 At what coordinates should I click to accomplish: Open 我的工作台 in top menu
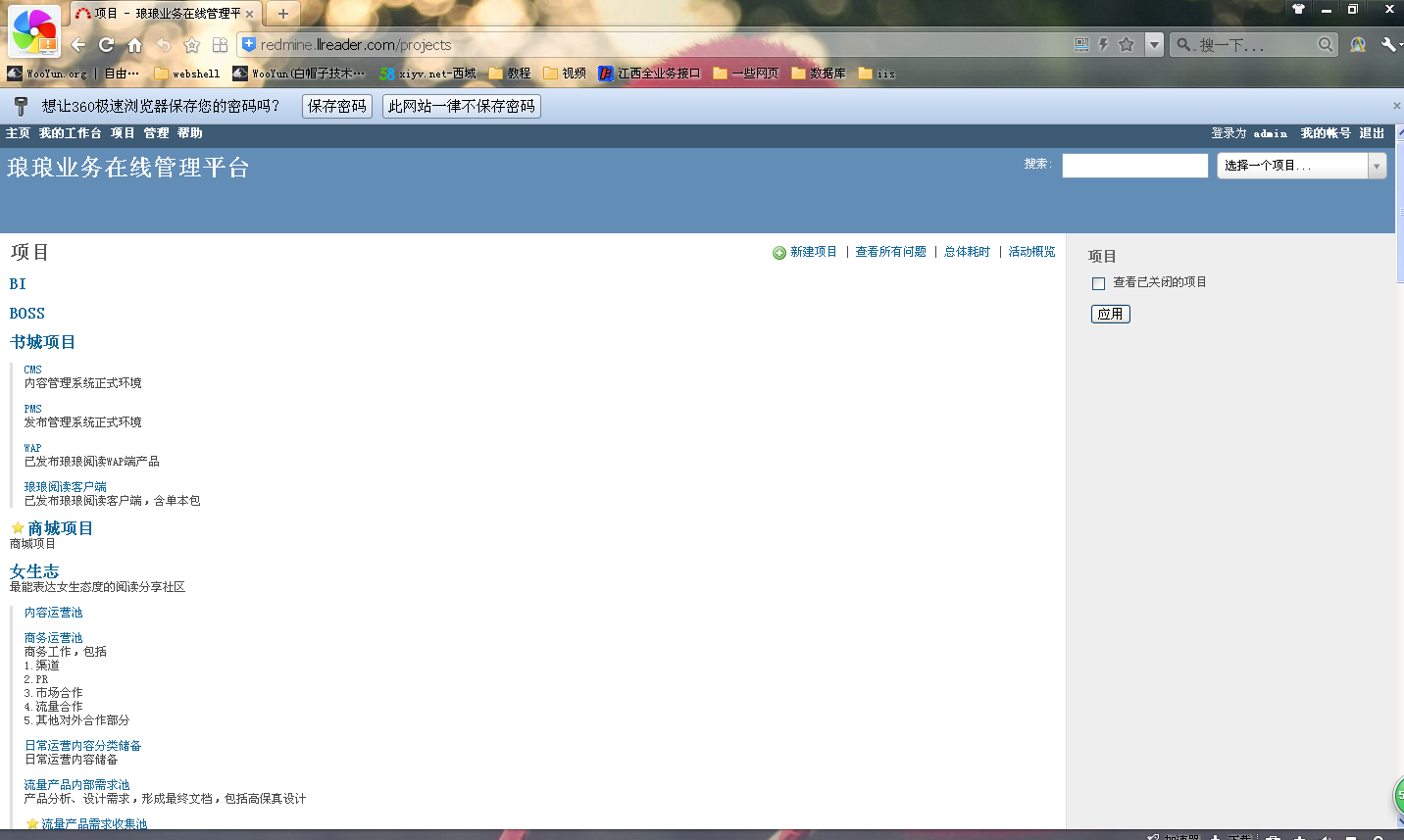point(71,133)
